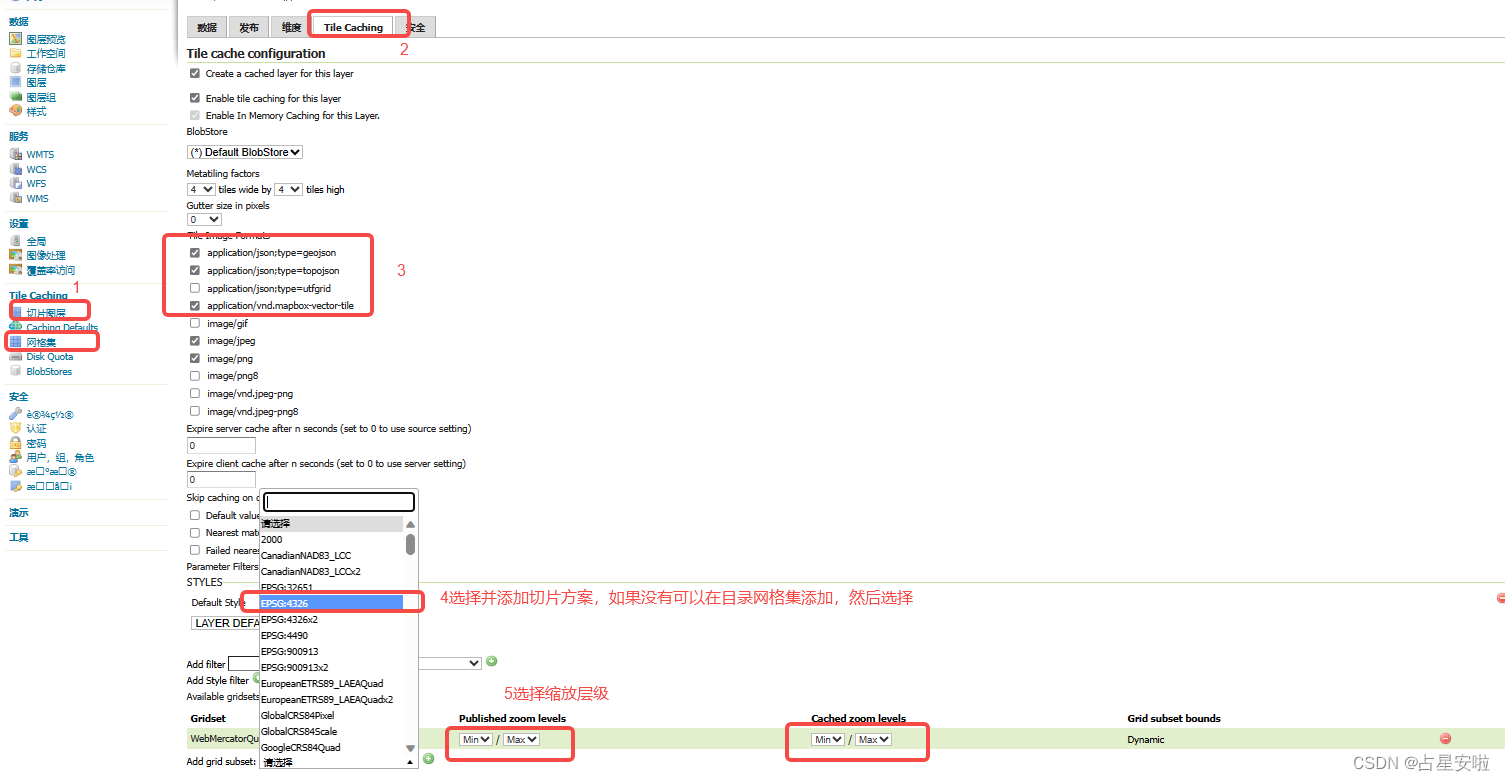Click the 认证 shield icon

coord(15,428)
